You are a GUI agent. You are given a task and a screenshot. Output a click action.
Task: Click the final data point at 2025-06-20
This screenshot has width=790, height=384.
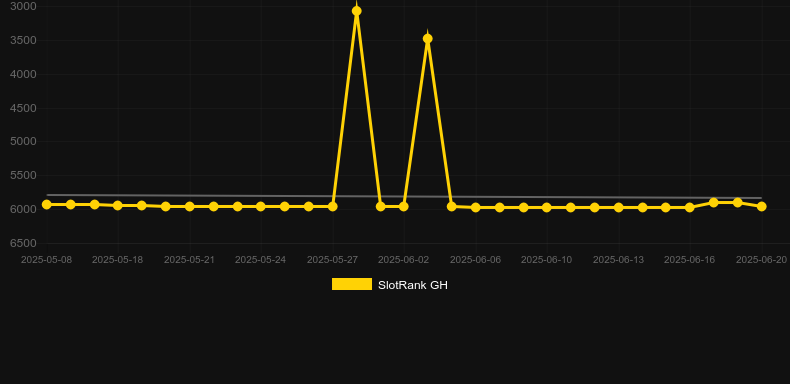coord(761,207)
